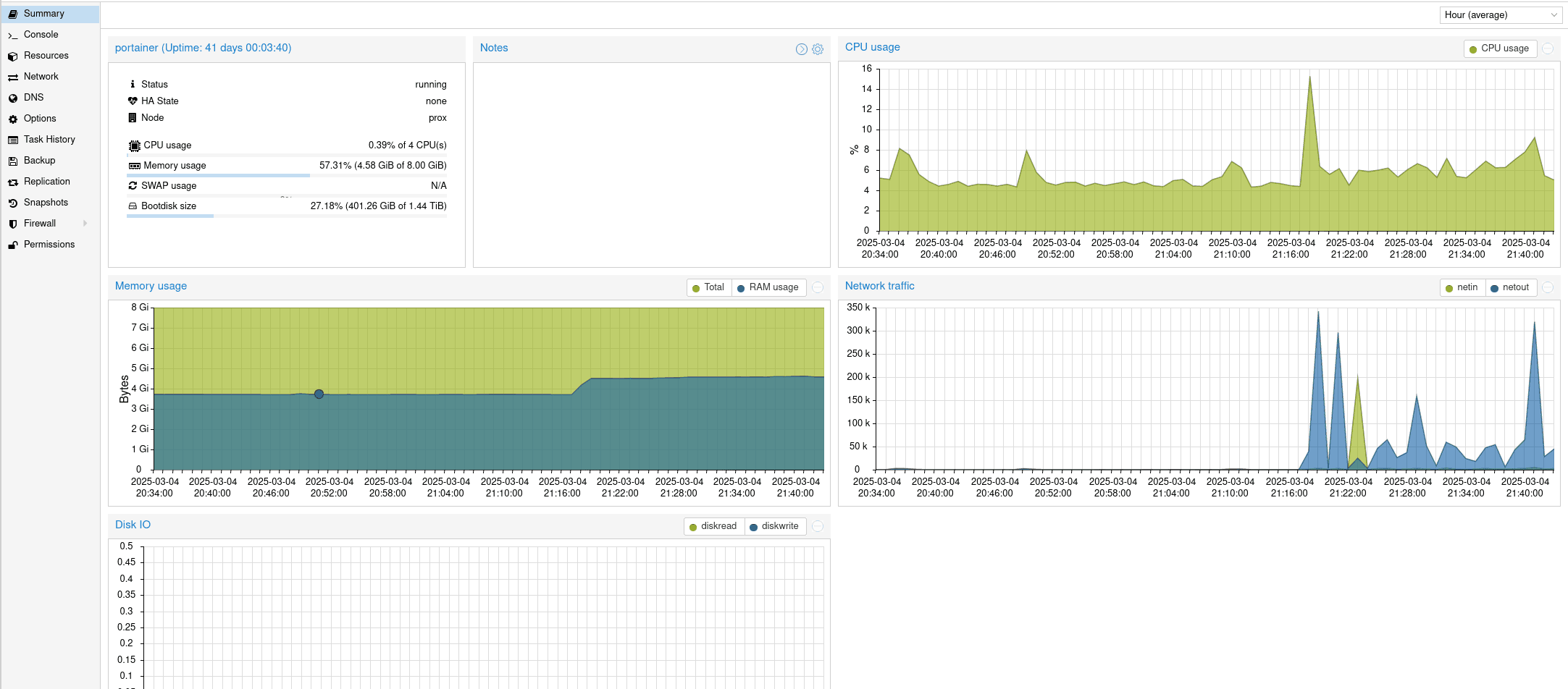Click the green netin color dot
Viewport: 1568px width, 689px height.
[1449, 287]
